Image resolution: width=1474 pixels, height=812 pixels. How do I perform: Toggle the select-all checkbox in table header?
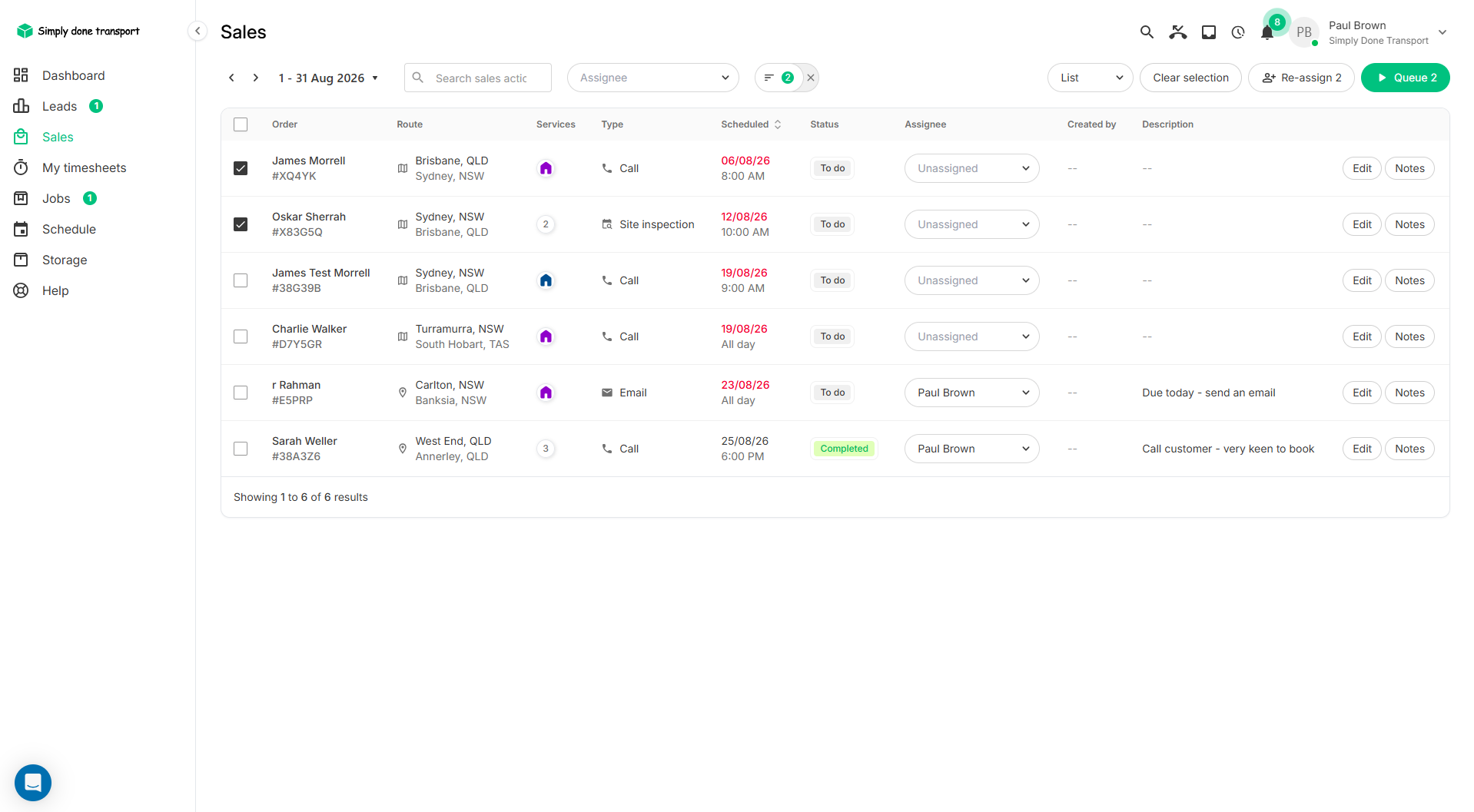[241, 124]
